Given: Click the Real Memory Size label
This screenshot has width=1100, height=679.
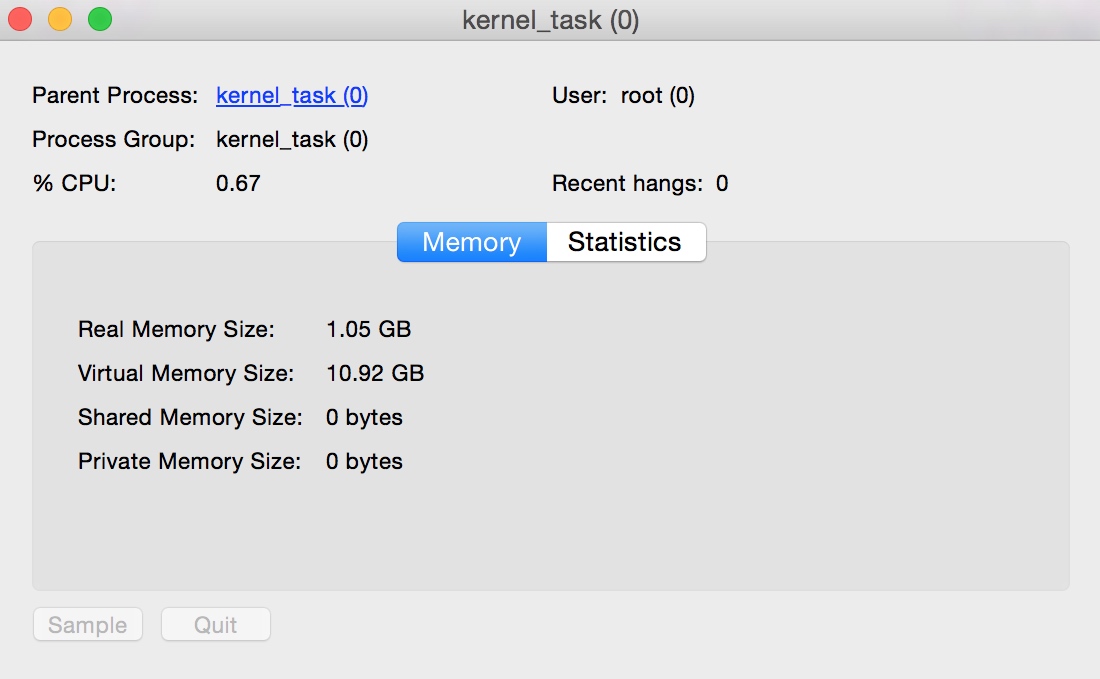Looking at the screenshot, I should click(176, 329).
